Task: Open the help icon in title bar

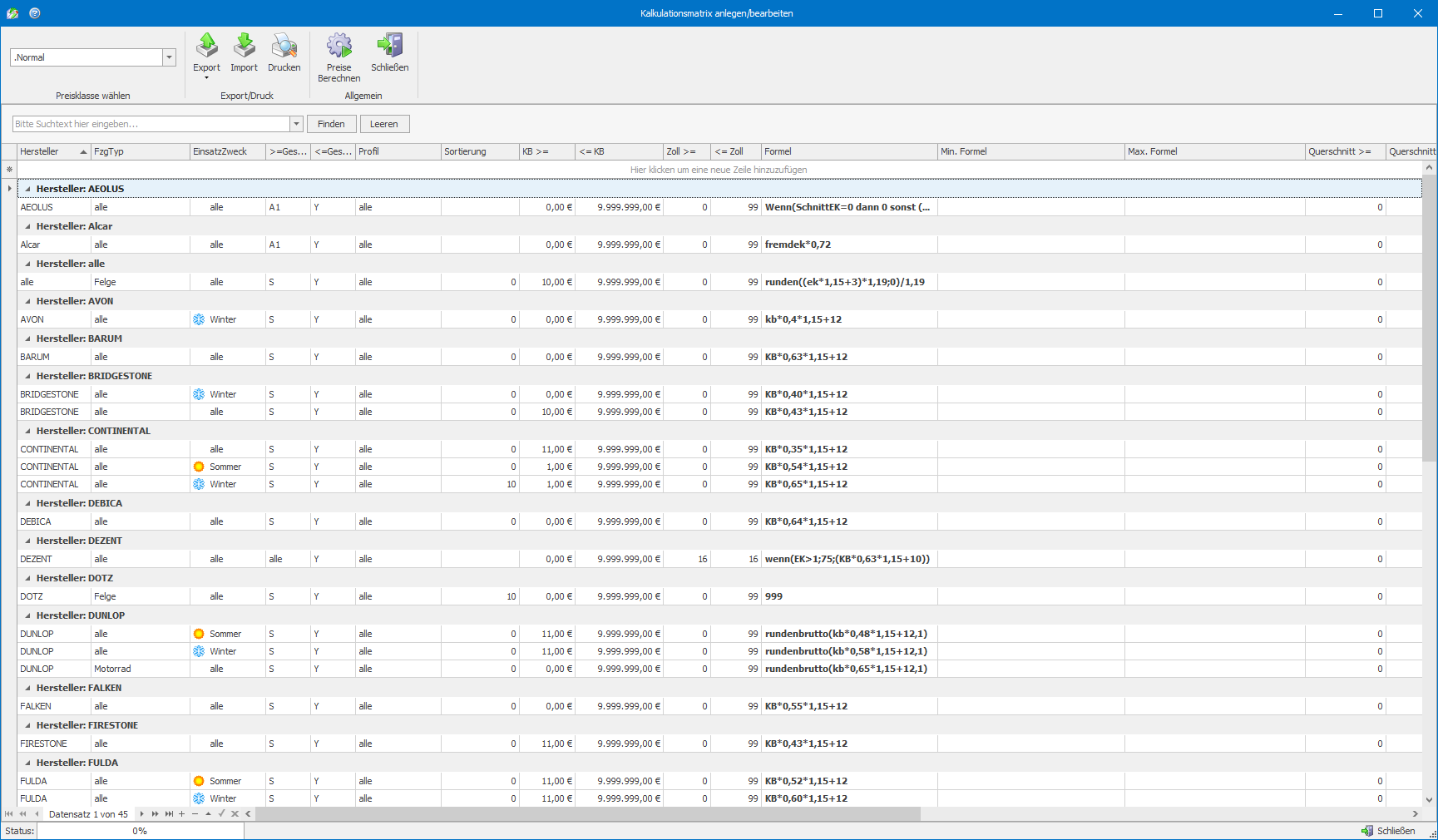Action: tap(34, 13)
